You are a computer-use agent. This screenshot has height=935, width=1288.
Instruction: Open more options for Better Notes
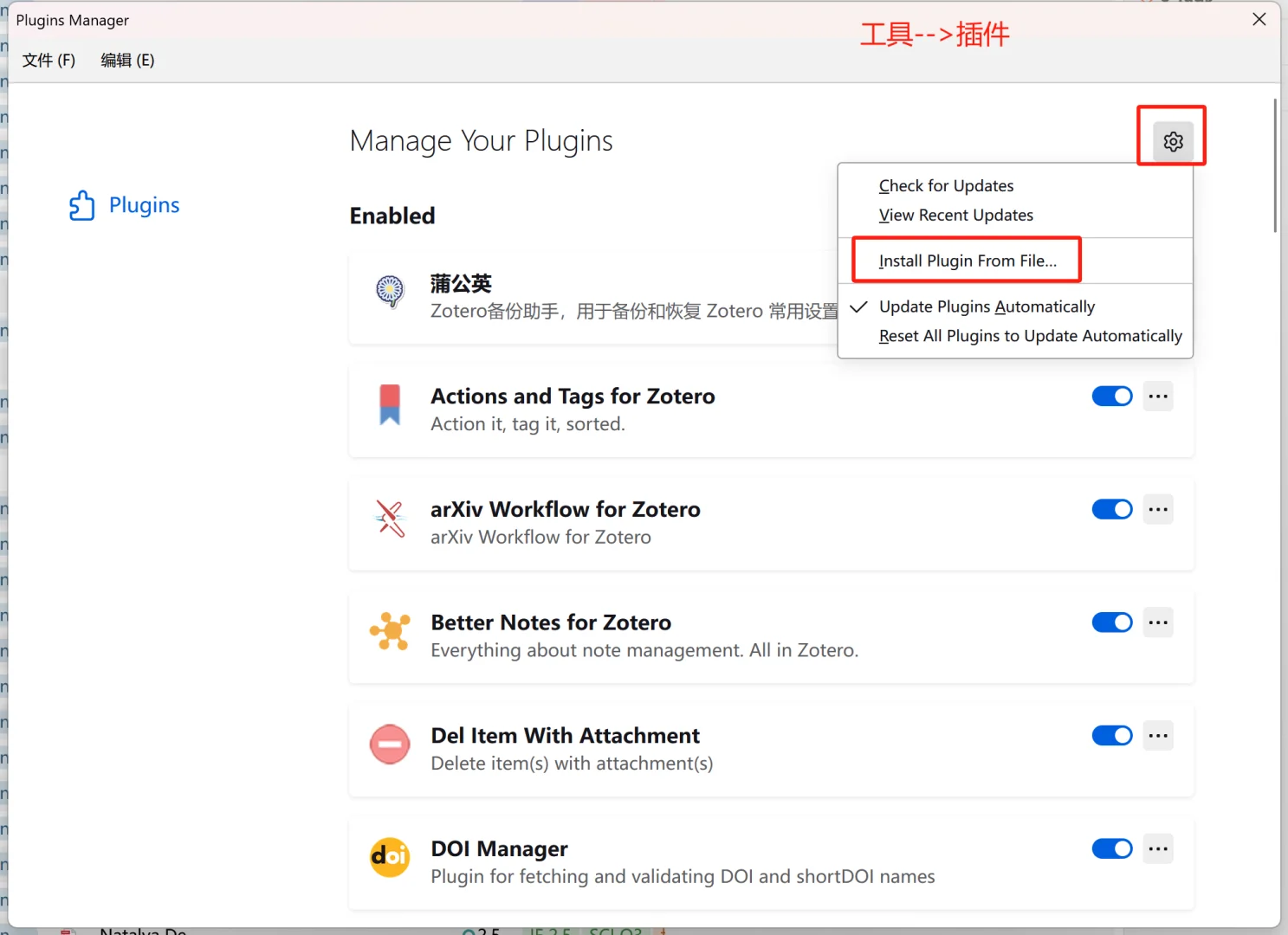tap(1158, 622)
